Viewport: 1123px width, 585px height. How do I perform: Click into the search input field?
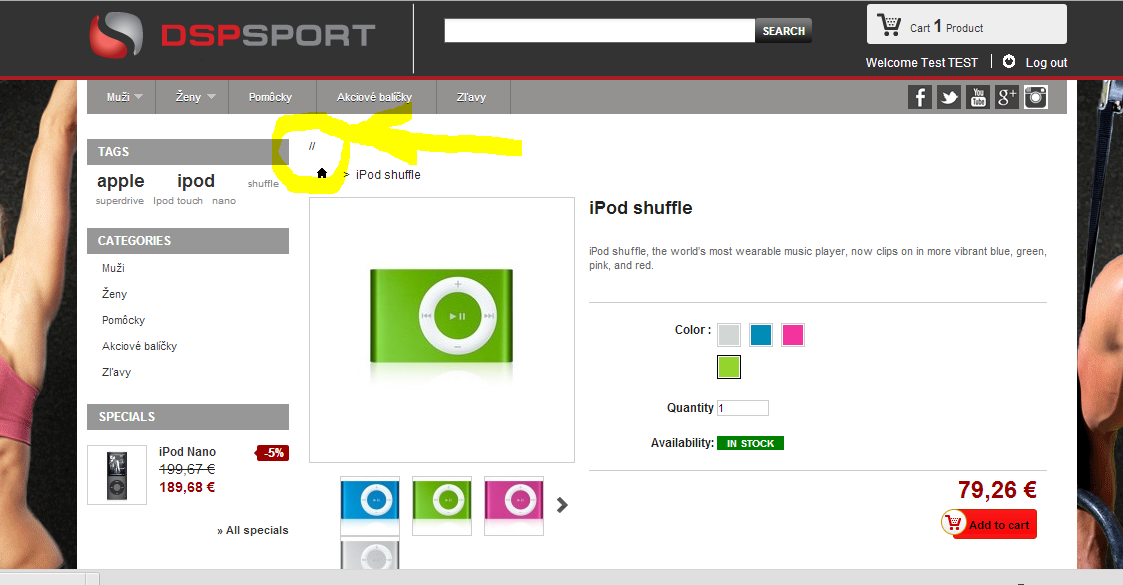tap(599, 31)
